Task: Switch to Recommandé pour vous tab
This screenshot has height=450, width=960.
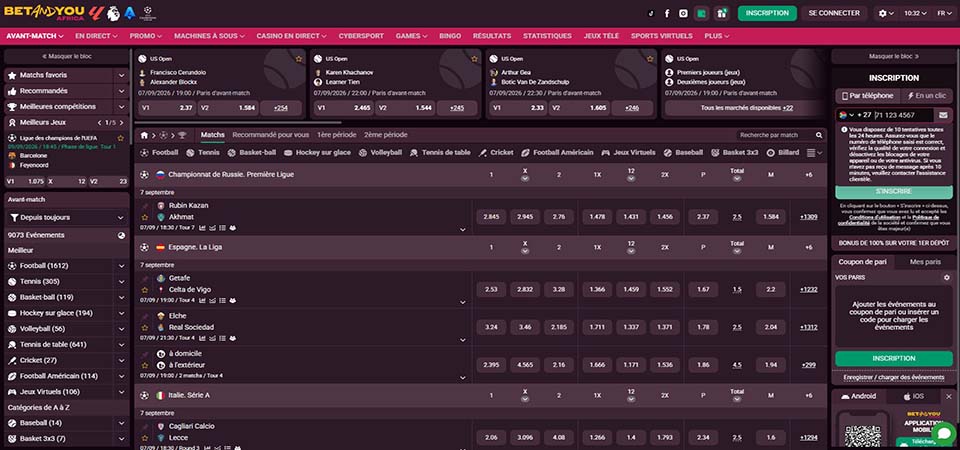Action: tap(271, 135)
